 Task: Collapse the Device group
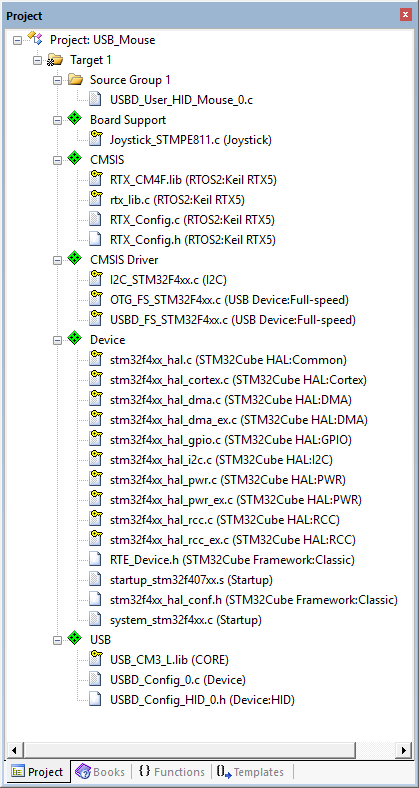point(57,340)
